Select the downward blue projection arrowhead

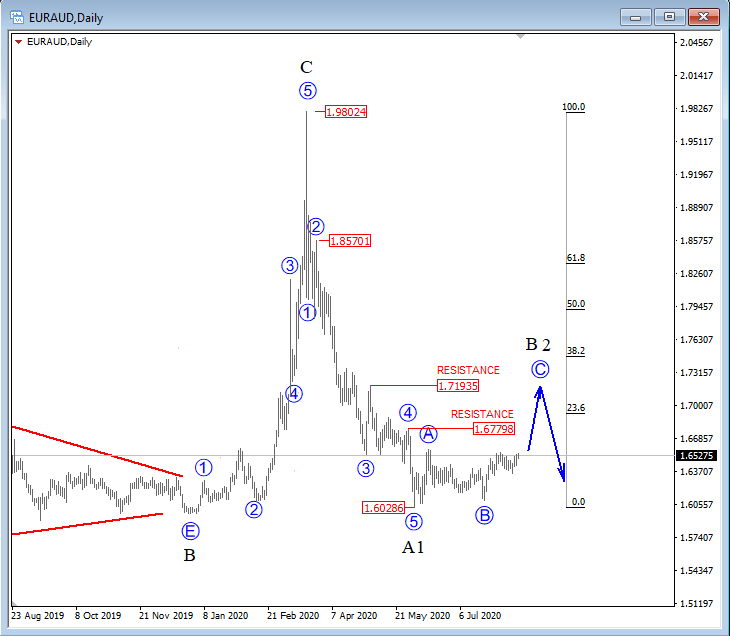tap(563, 474)
